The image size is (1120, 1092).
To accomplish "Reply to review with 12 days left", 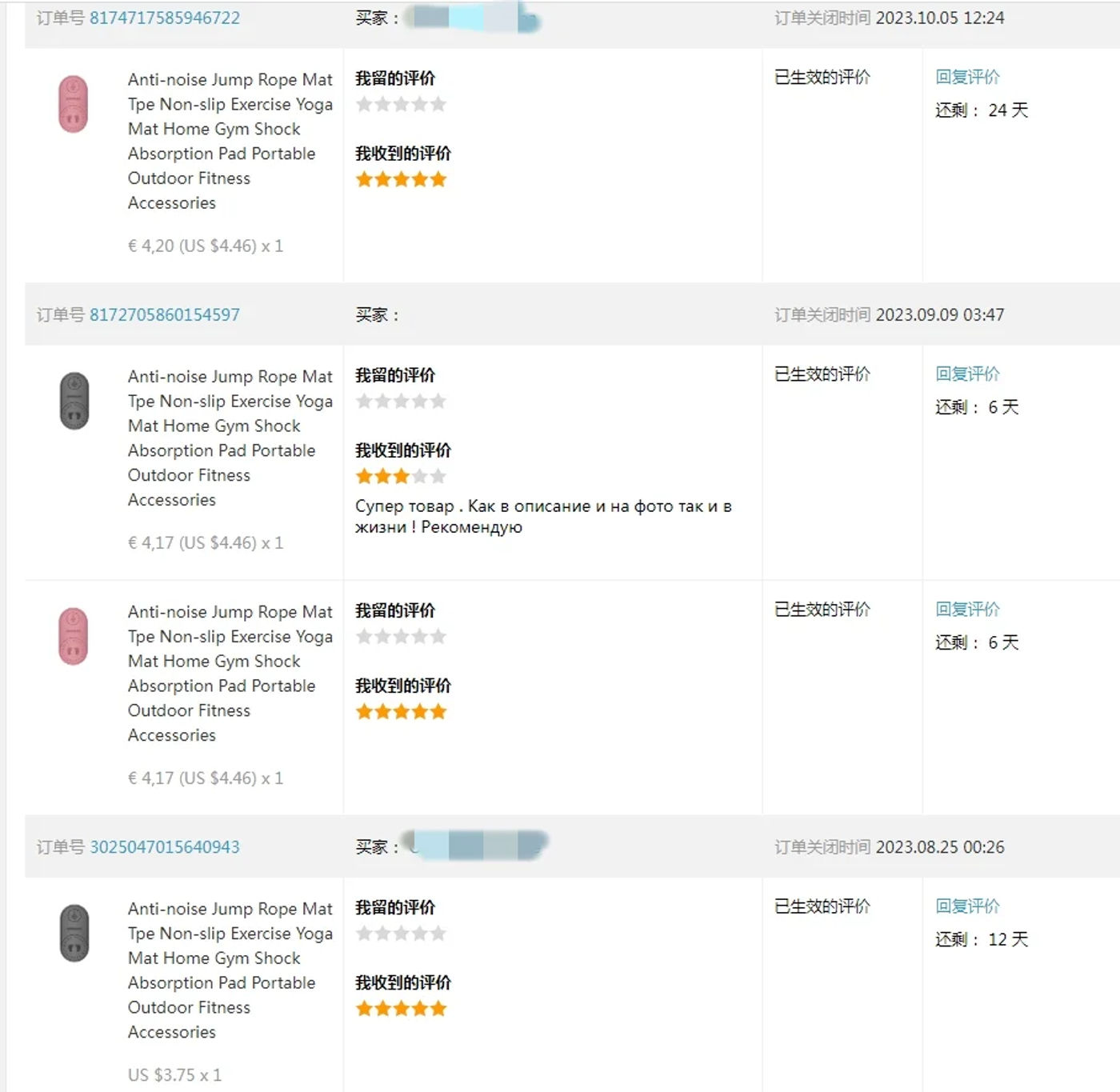I will pos(967,906).
